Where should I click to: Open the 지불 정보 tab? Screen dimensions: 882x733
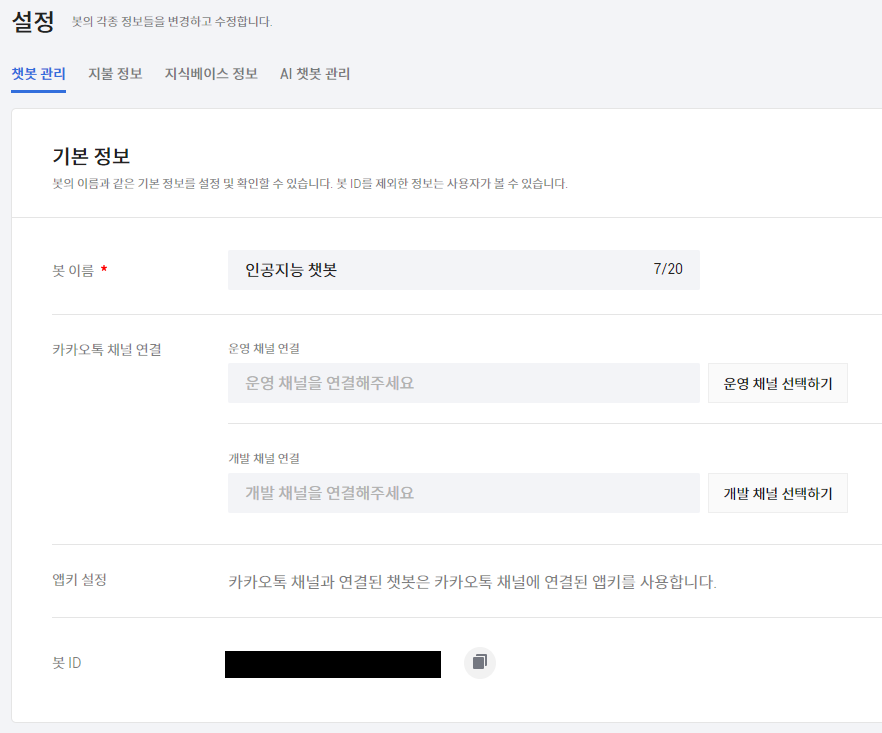pyautogui.click(x=115, y=74)
